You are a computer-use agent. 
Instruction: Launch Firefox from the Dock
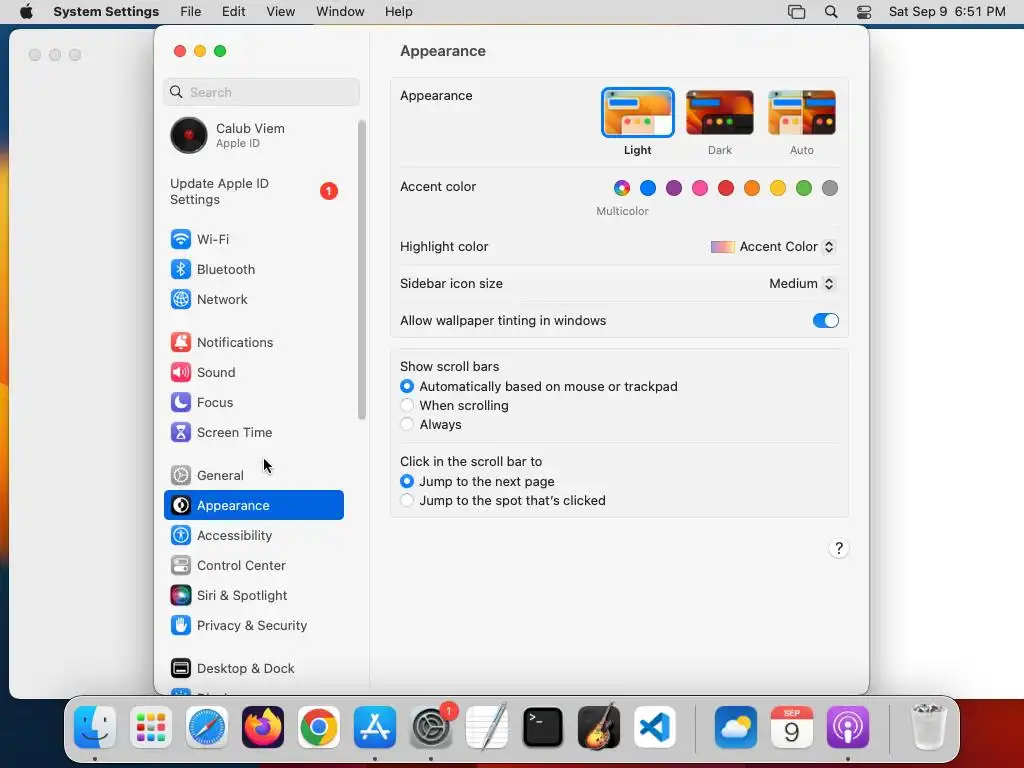(x=263, y=727)
